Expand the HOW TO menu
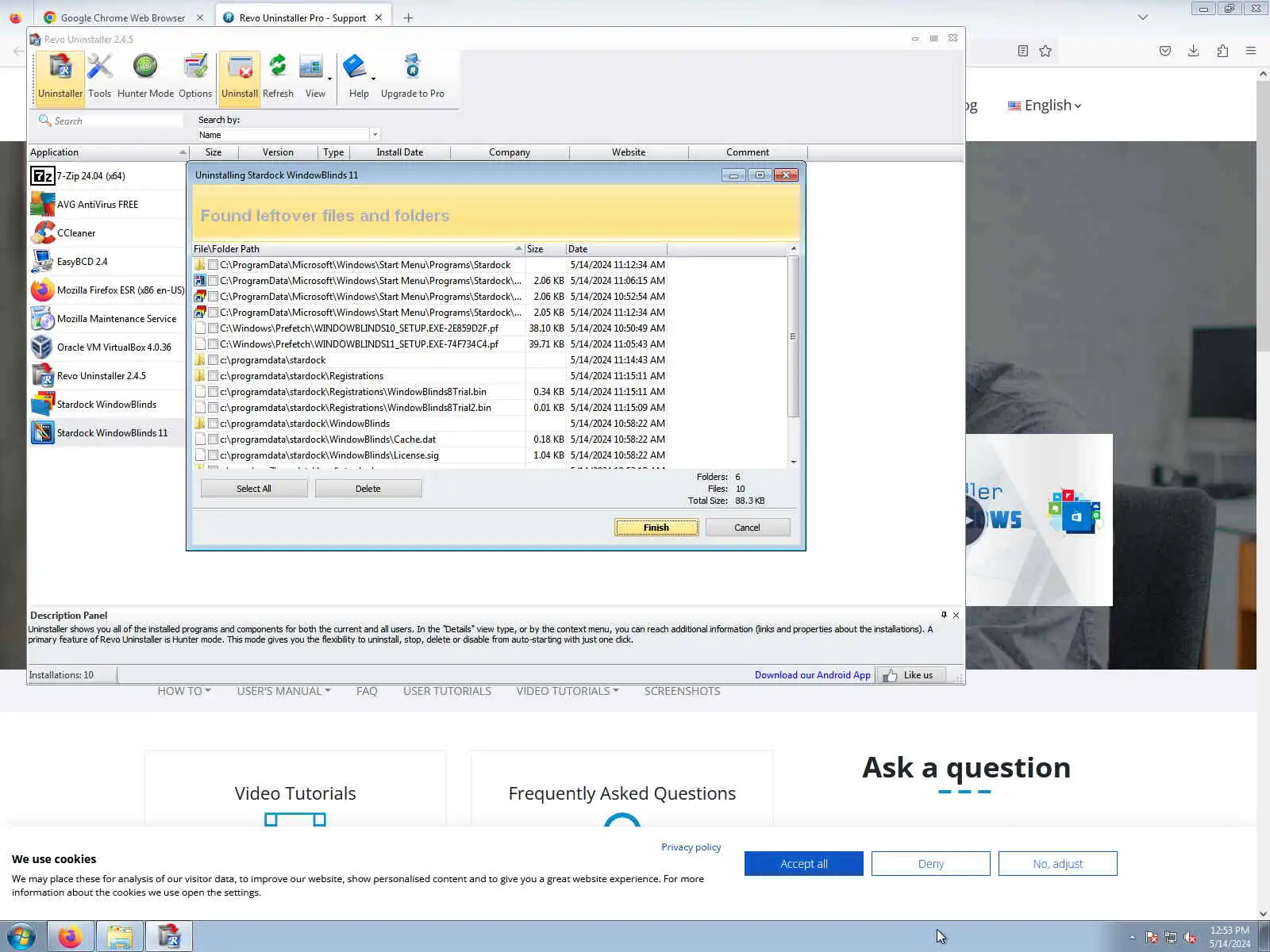 (184, 691)
